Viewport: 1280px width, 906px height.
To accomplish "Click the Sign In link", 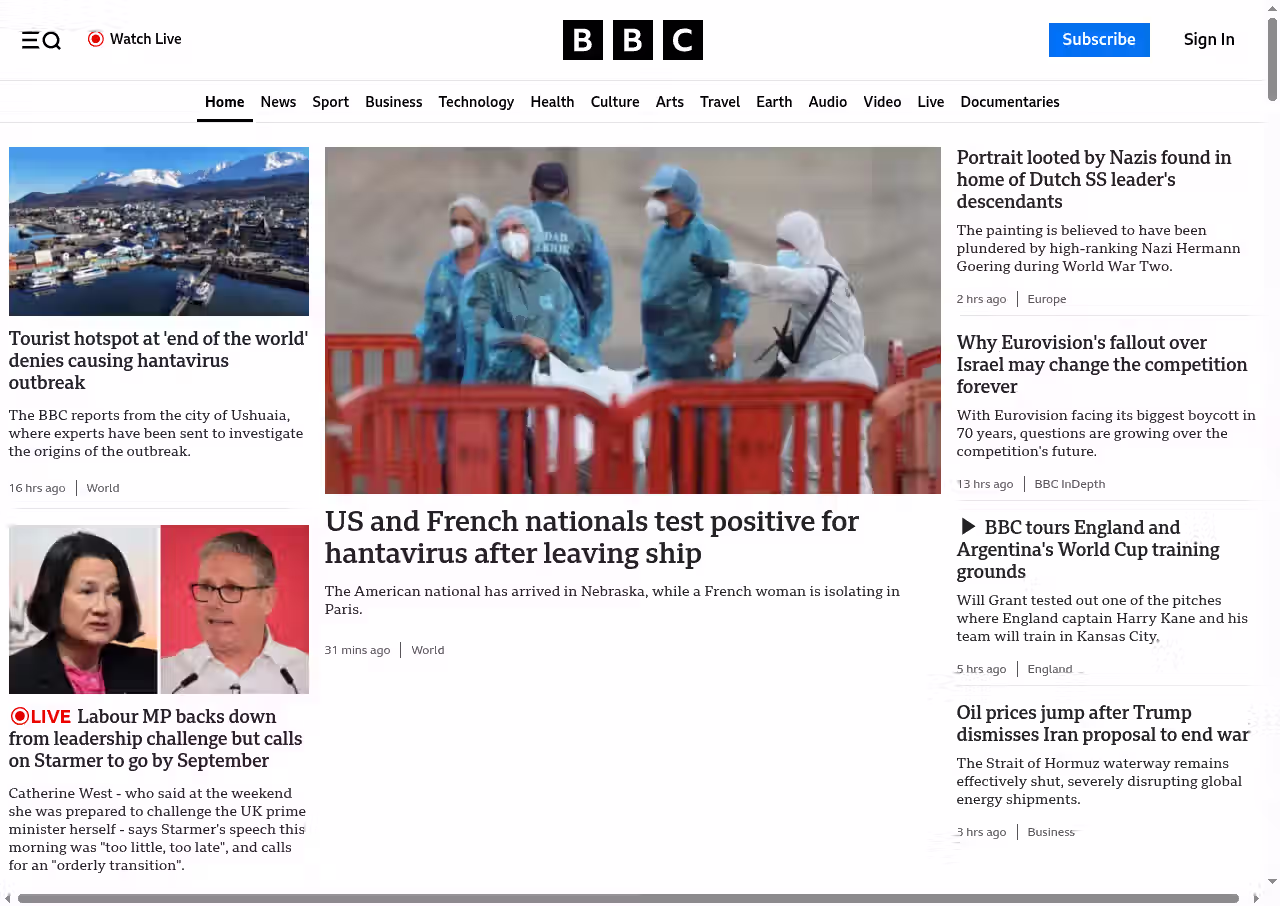I will click(x=1209, y=40).
